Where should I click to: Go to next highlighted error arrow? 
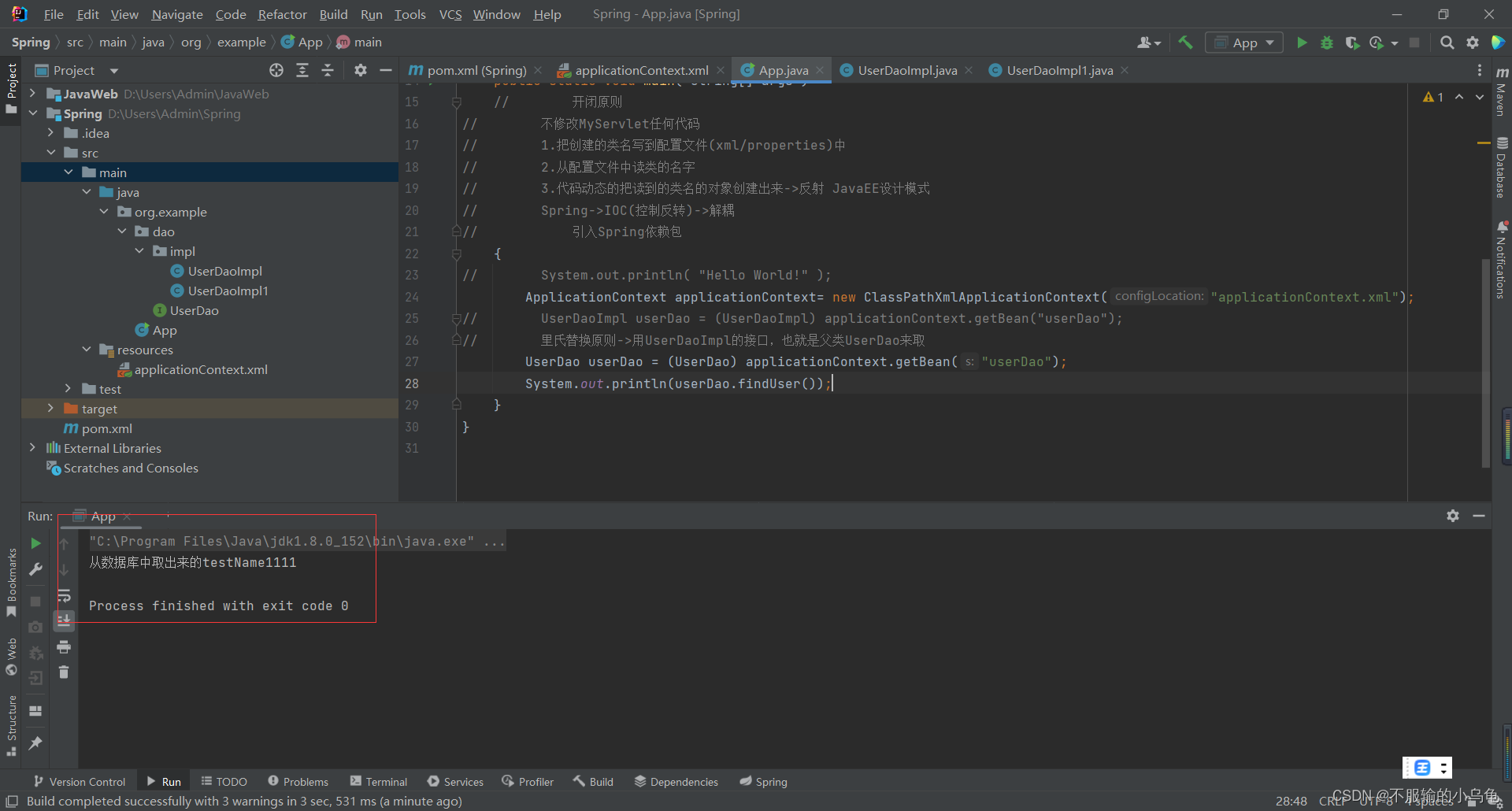[x=1480, y=97]
